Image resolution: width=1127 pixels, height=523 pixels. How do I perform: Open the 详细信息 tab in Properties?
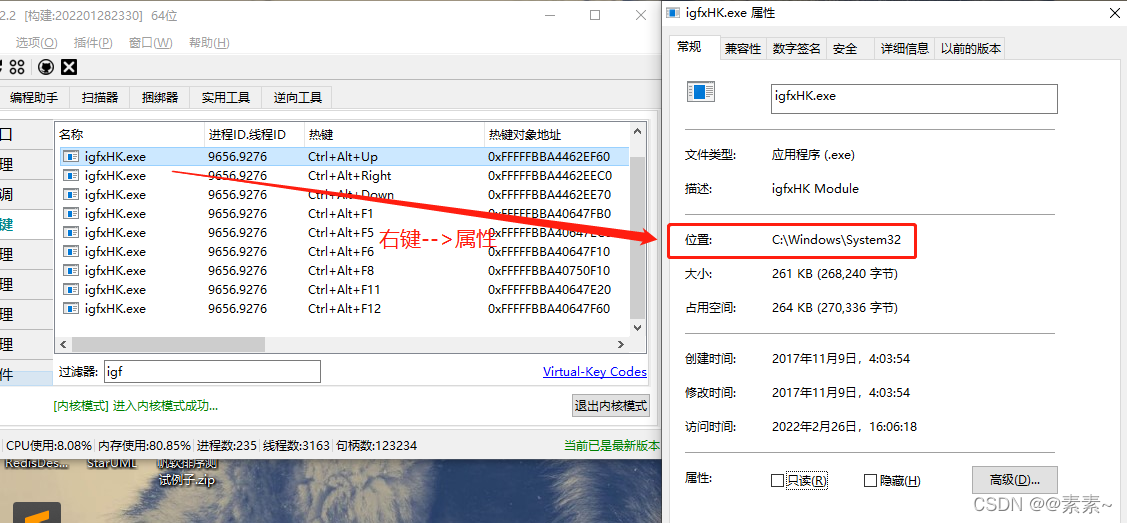point(905,49)
